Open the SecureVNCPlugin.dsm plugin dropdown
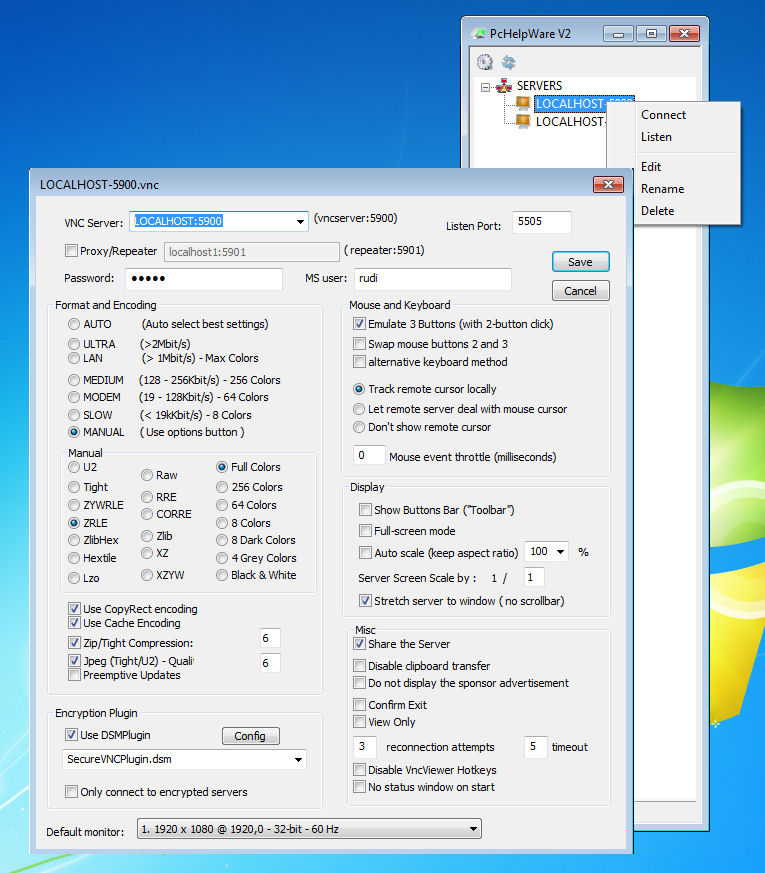765x873 pixels. click(x=298, y=759)
